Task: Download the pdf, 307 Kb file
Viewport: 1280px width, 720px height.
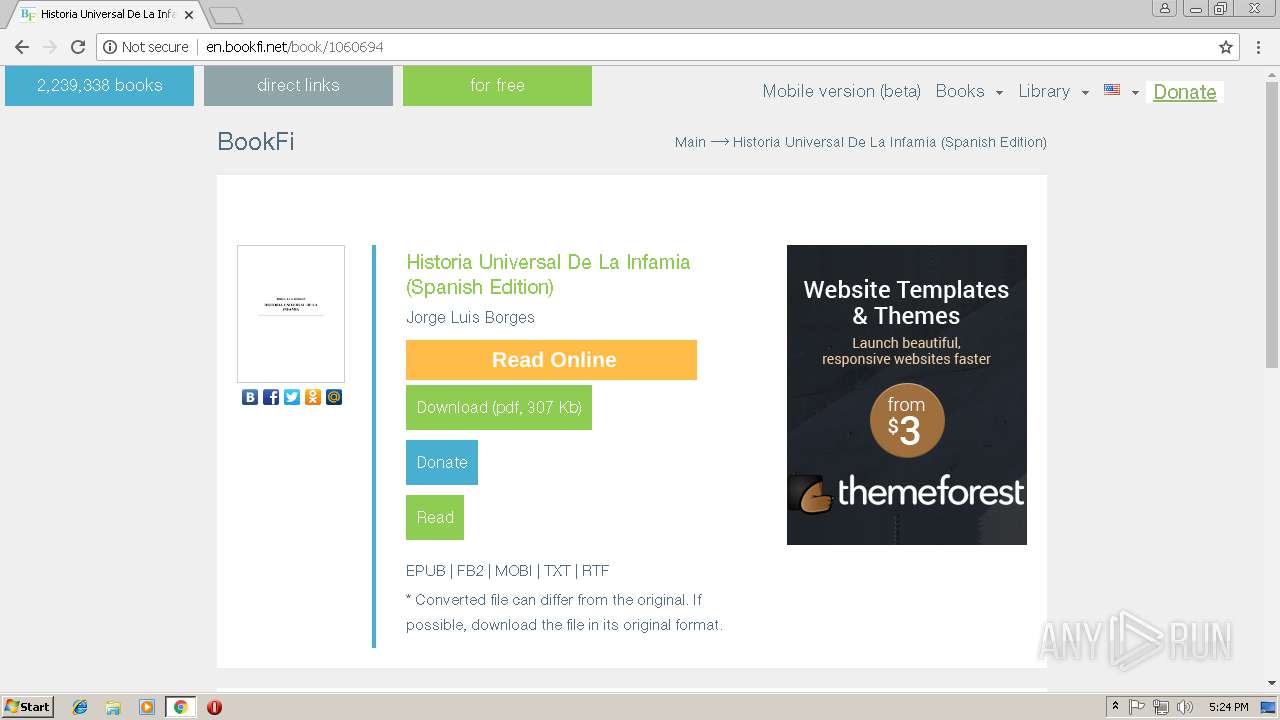Action: coord(499,407)
